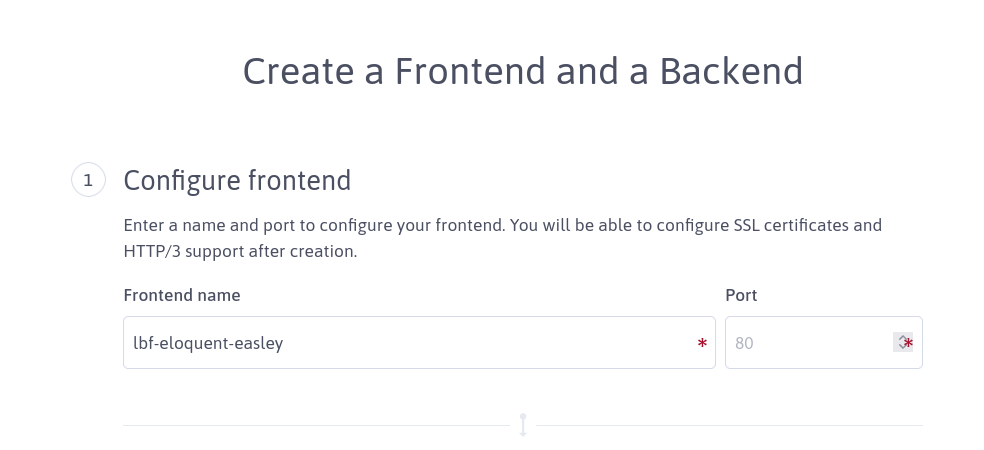Click the "80" placeholder in Port field

(x=744, y=343)
